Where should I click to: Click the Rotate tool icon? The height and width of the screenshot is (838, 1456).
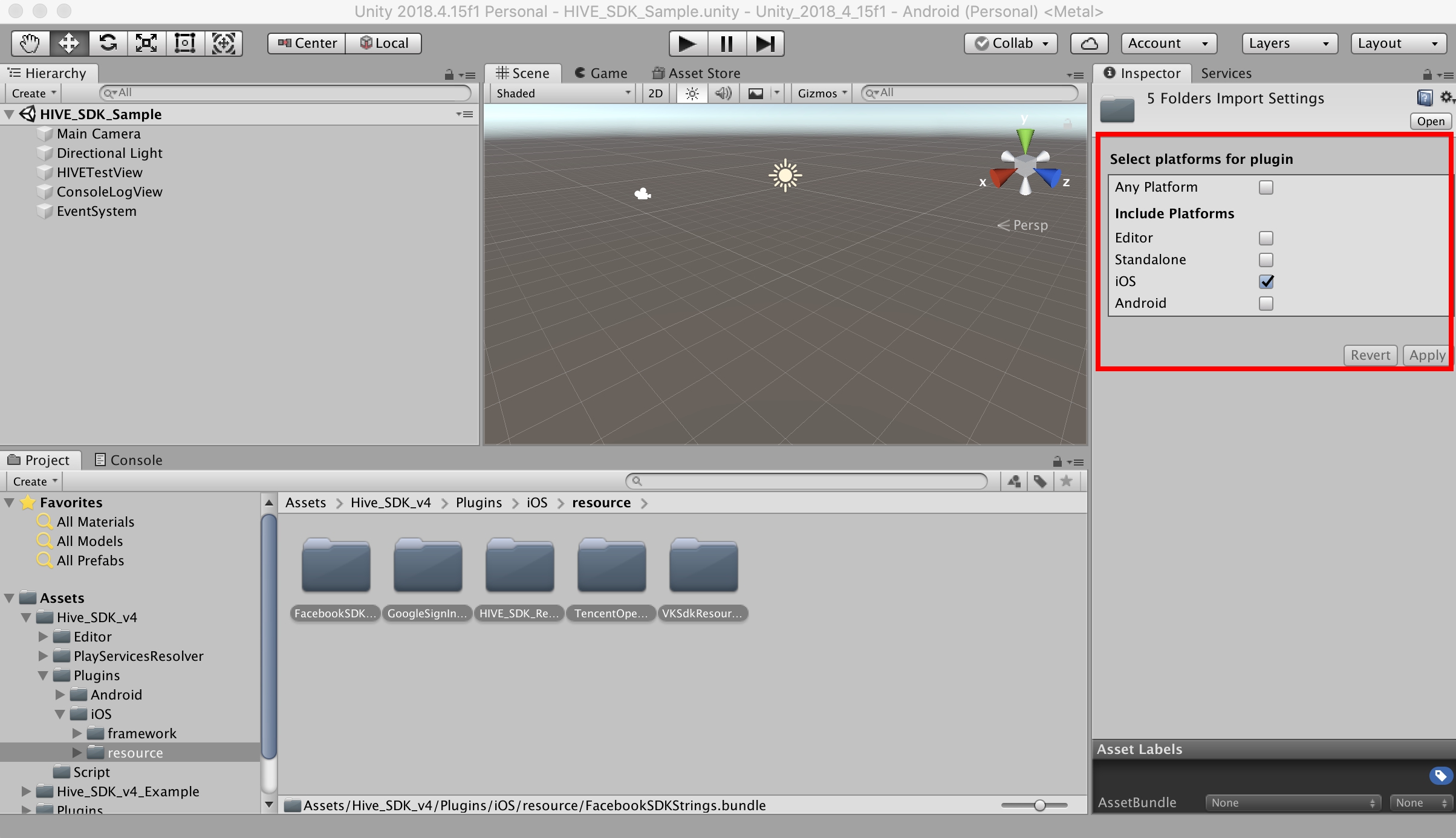tap(108, 42)
